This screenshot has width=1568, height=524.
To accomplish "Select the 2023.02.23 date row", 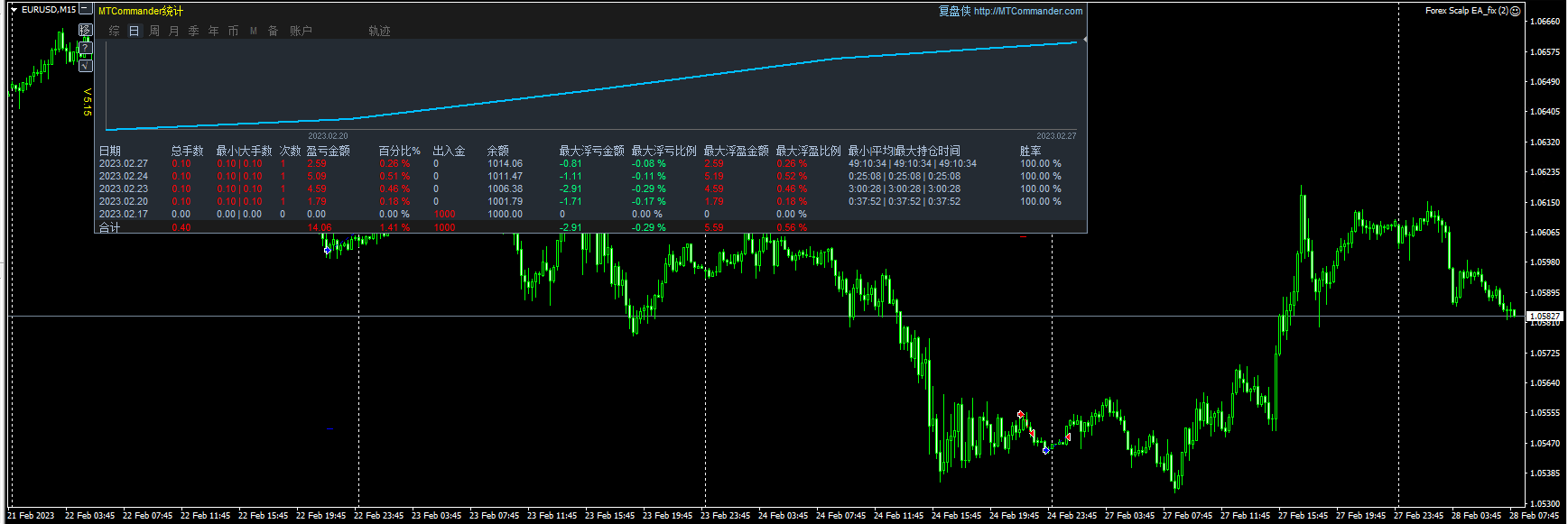I will 124,188.
